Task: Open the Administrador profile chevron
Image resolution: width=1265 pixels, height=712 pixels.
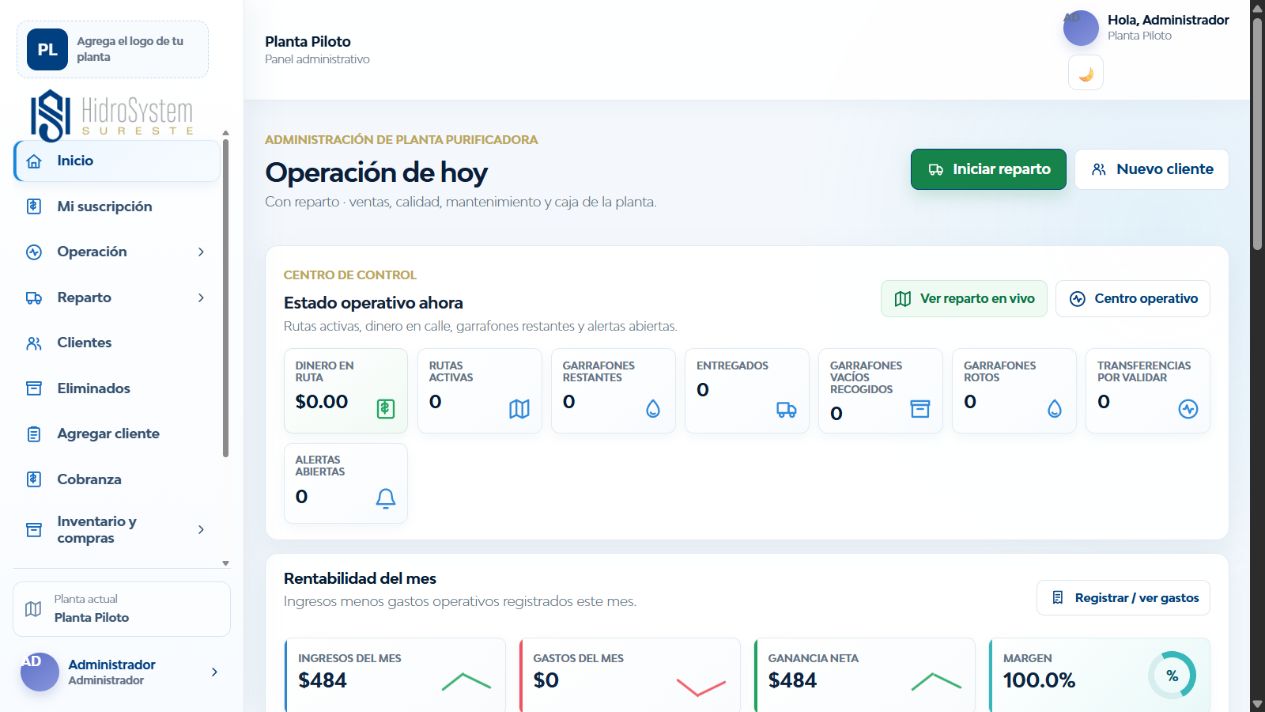Action: click(214, 672)
